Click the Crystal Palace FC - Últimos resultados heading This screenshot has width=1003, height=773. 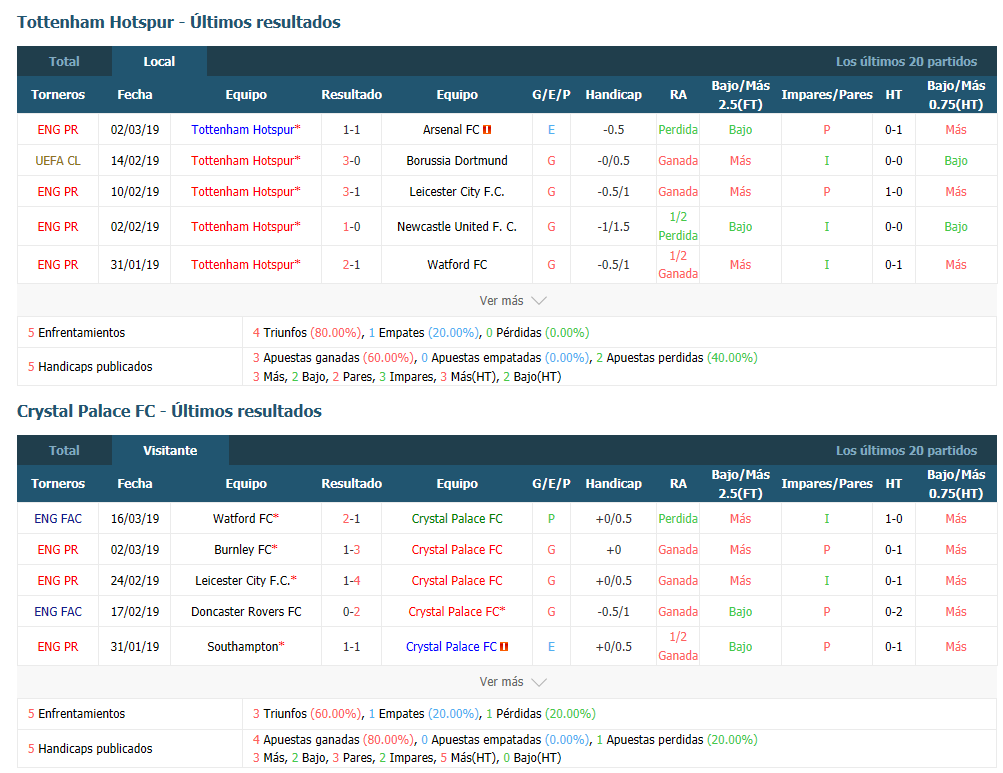169,411
